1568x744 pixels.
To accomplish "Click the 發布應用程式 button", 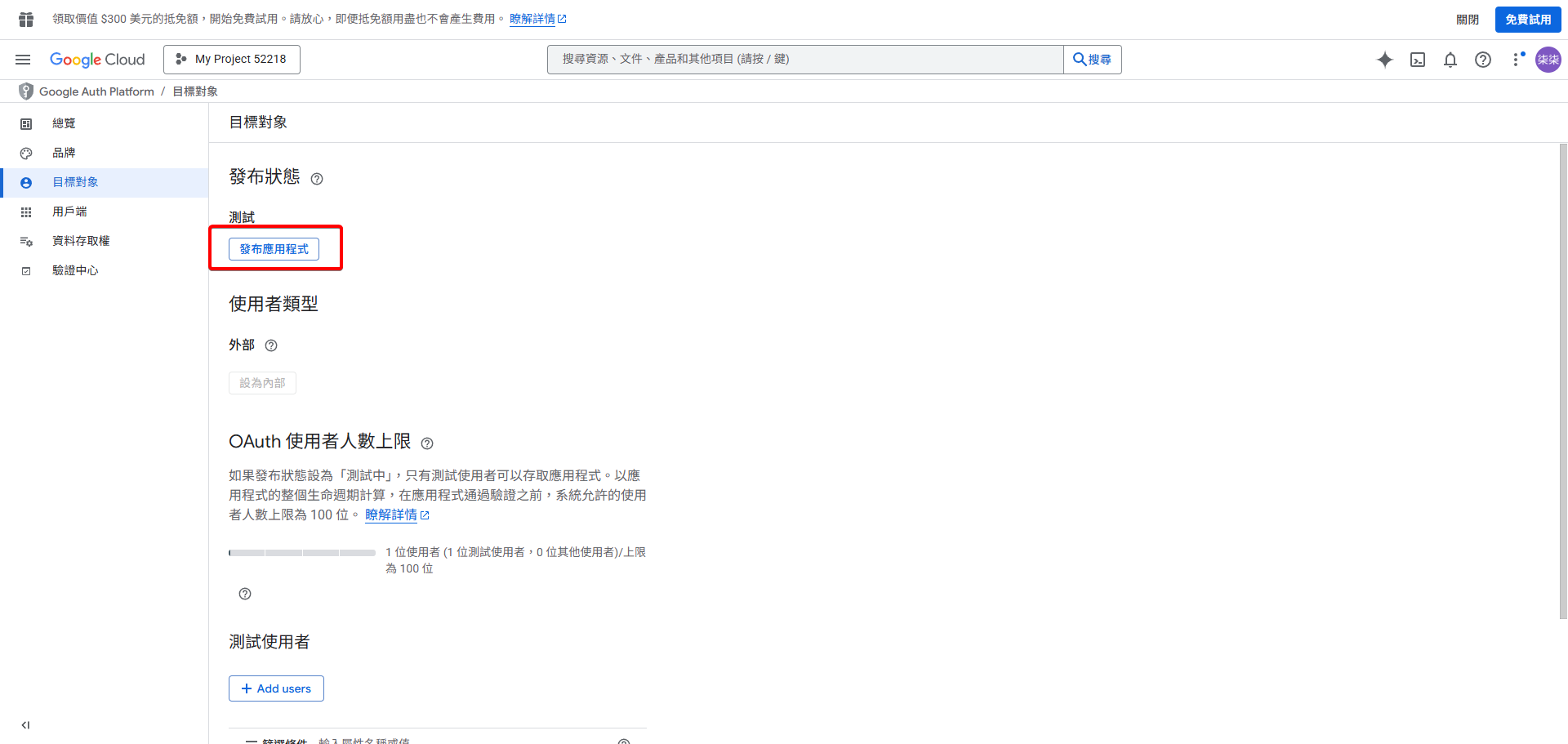I will (275, 249).
